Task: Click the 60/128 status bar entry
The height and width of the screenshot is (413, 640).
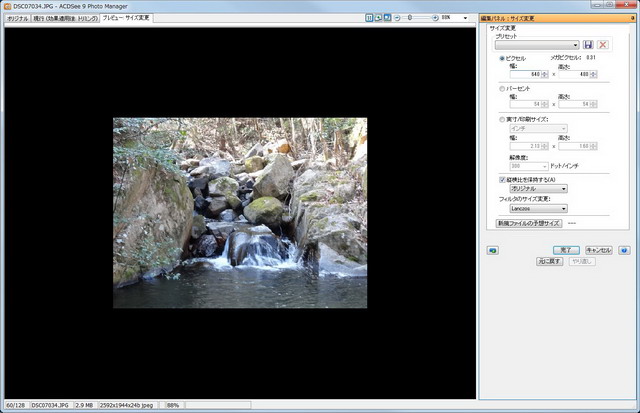Action: tap(16, 405)
